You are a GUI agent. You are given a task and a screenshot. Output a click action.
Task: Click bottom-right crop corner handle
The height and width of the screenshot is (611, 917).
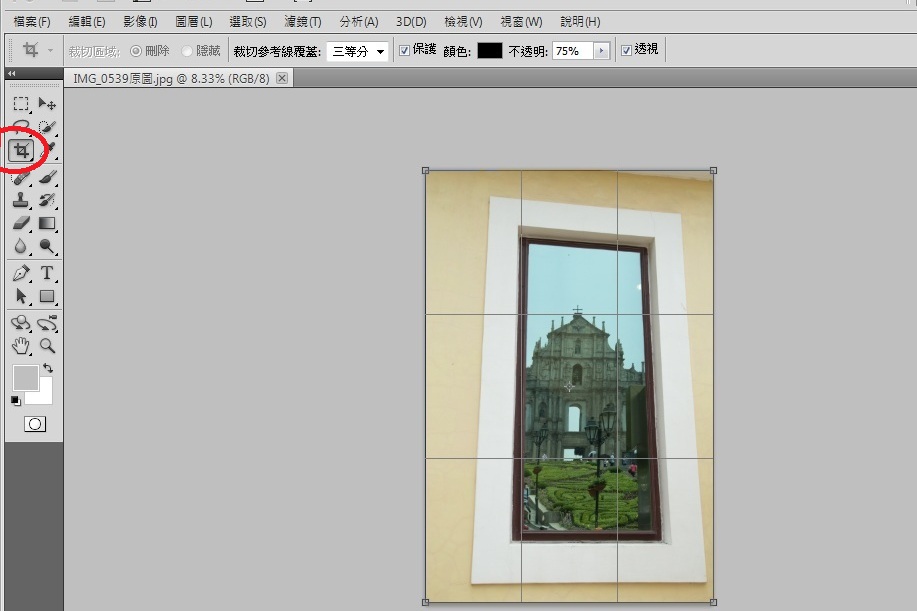[x=713, y=602]
